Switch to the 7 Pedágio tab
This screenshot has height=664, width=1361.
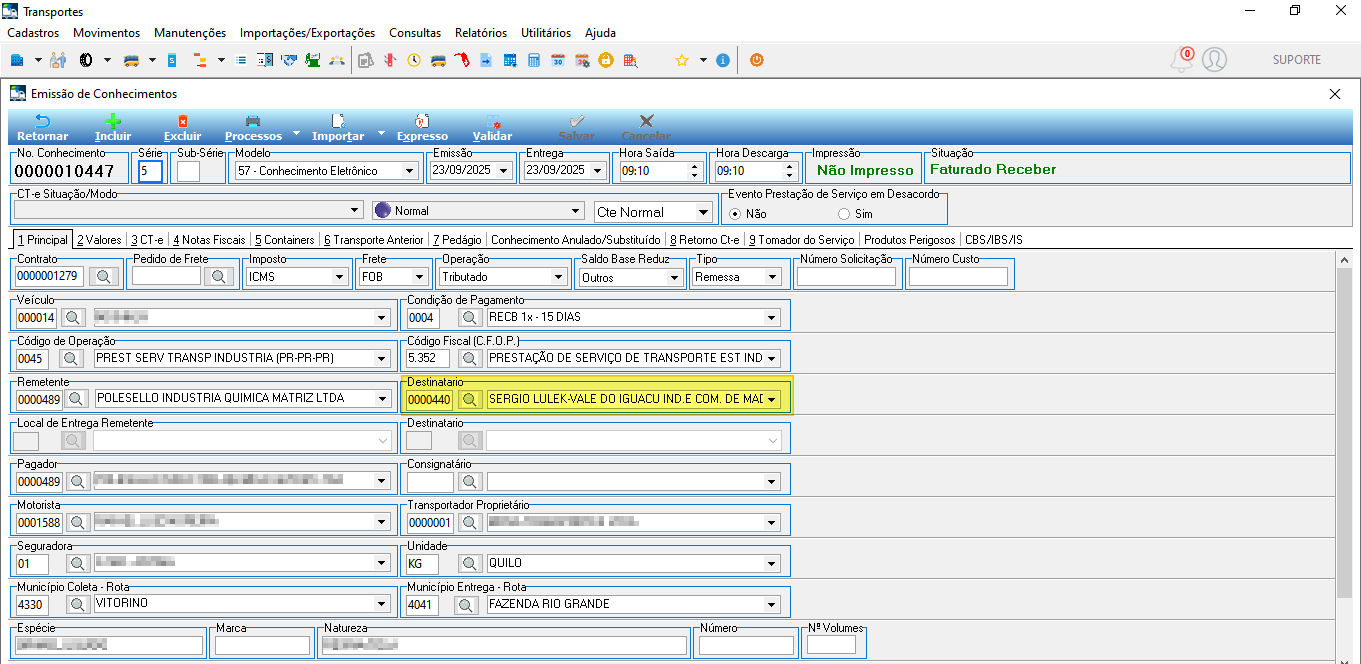pos(456,240)
